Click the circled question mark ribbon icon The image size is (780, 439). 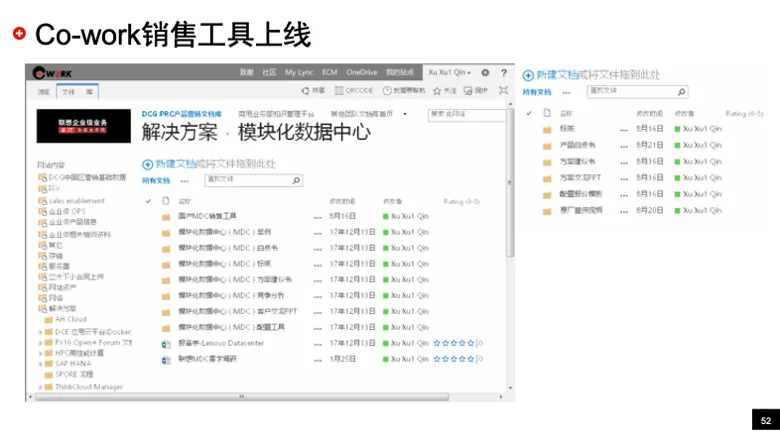click(387, 90)
